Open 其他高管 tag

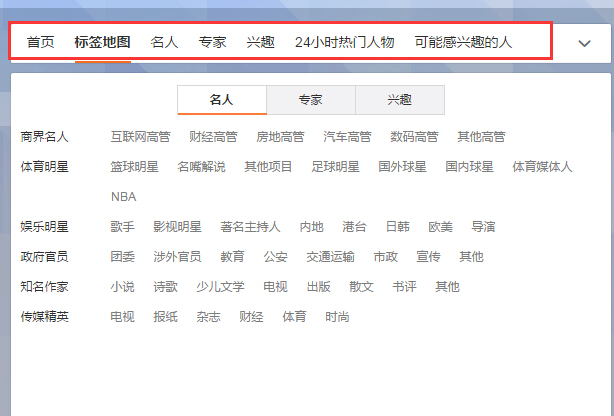click(481, 137)
